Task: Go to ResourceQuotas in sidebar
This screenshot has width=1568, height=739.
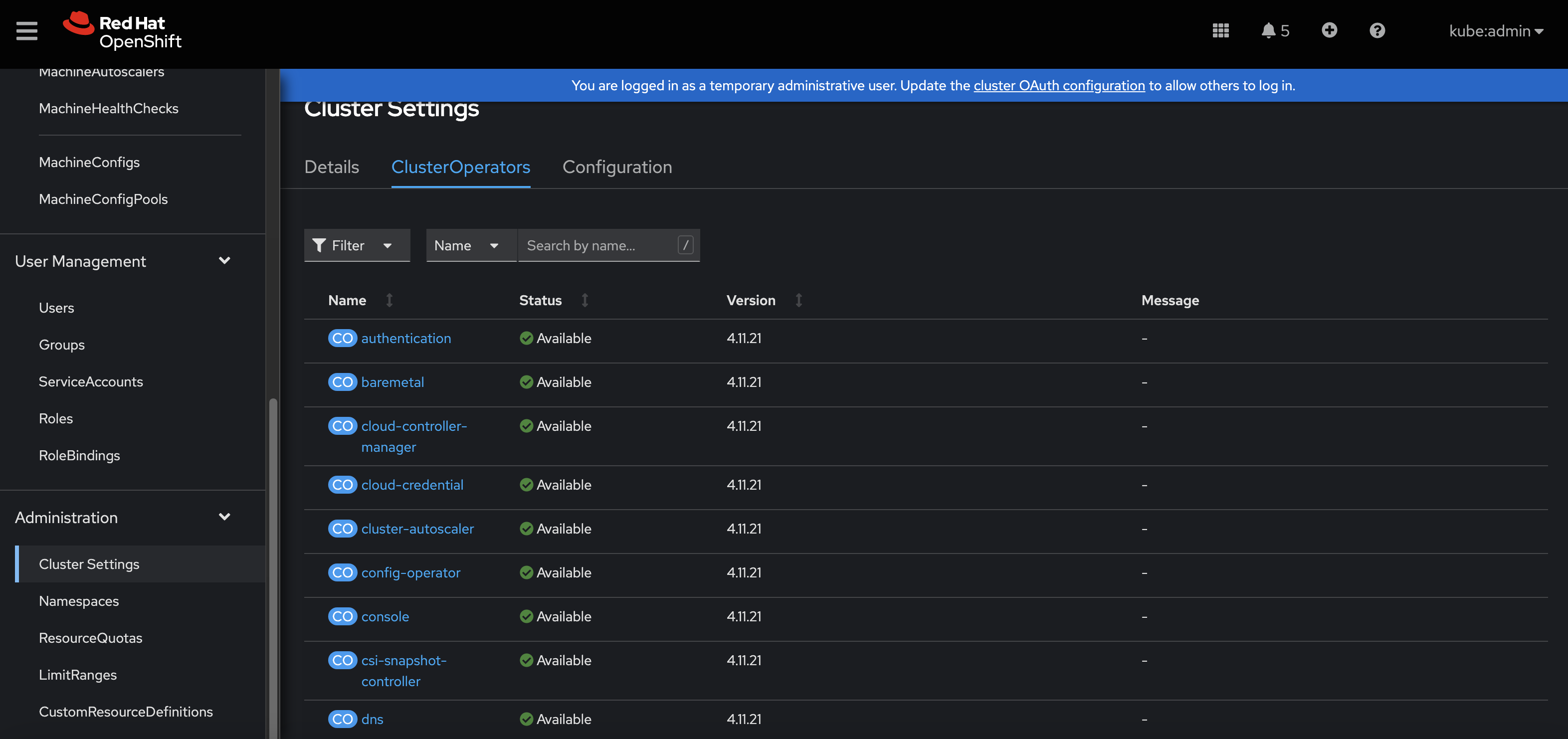Action: [91, 638]
